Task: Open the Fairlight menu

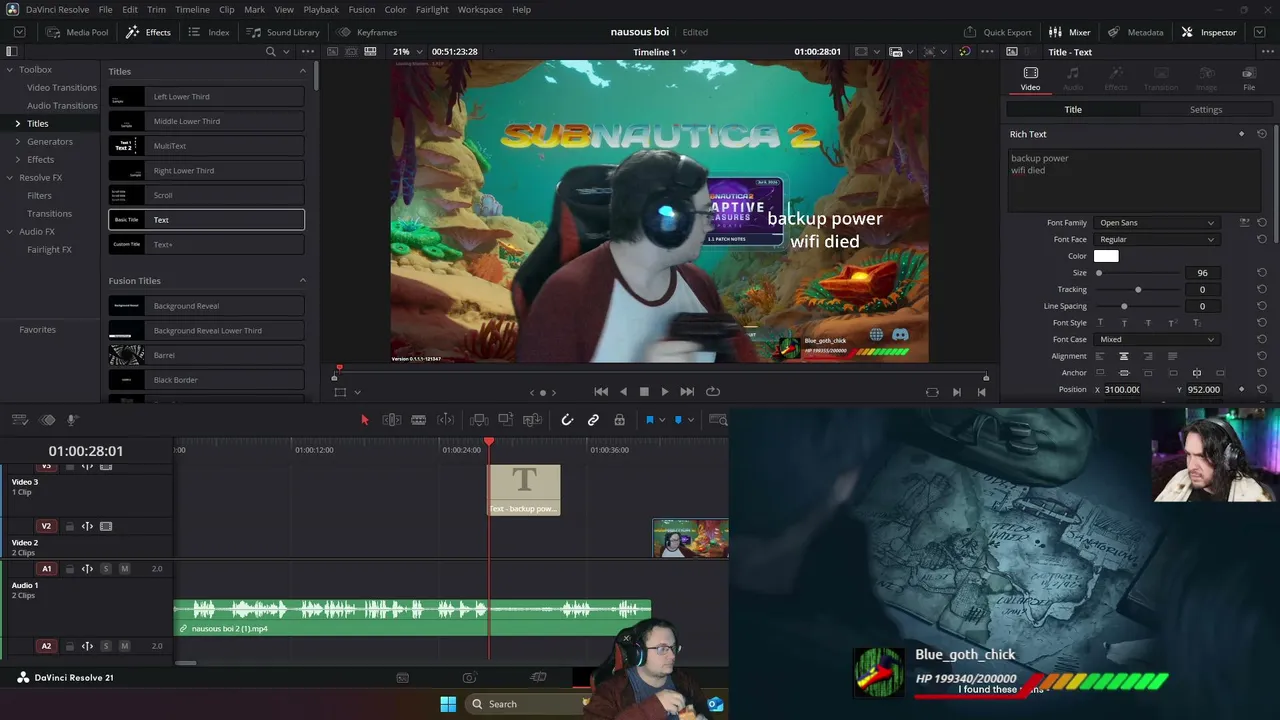Action: (x=432, y=9)
